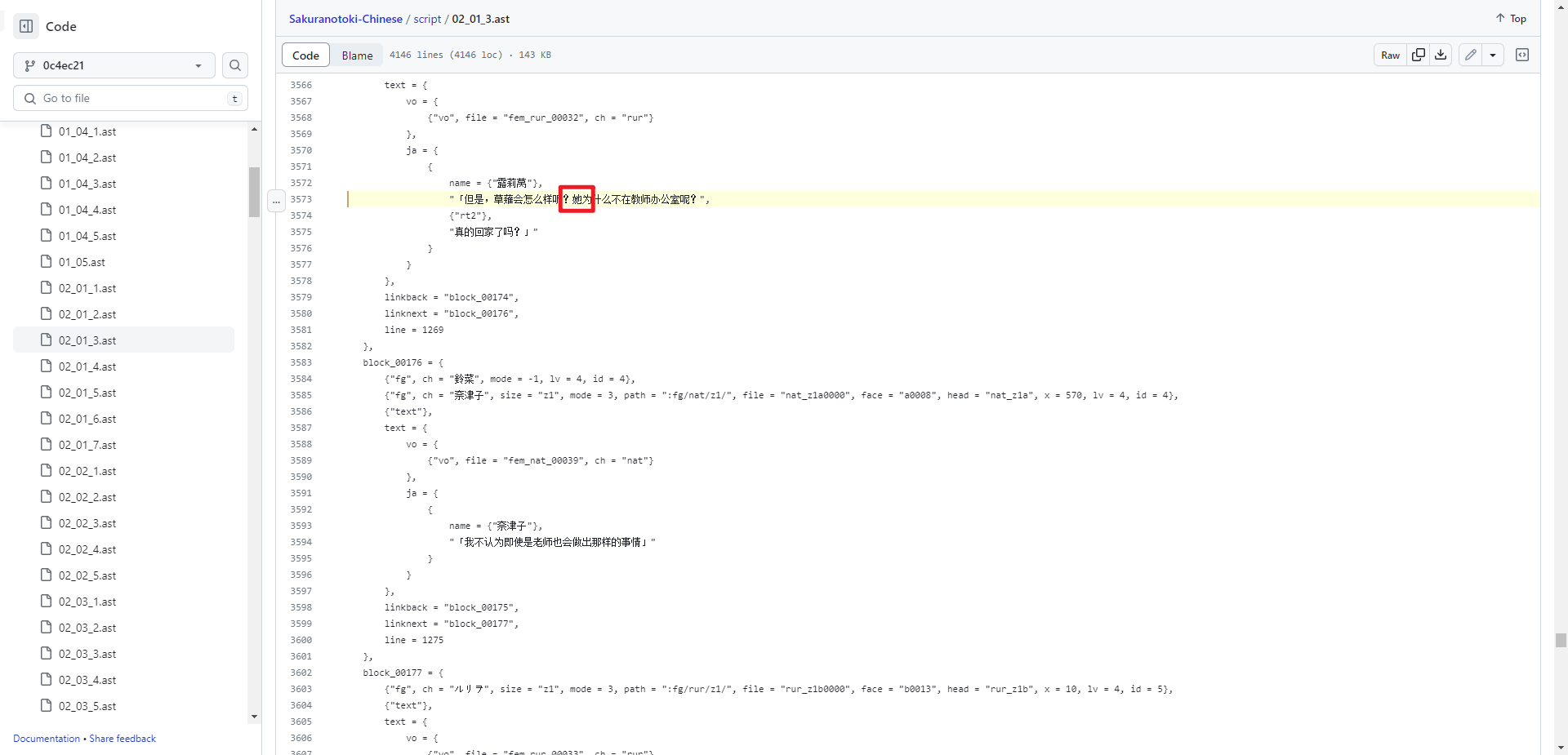Open the Share feedback link

(122, 739)
